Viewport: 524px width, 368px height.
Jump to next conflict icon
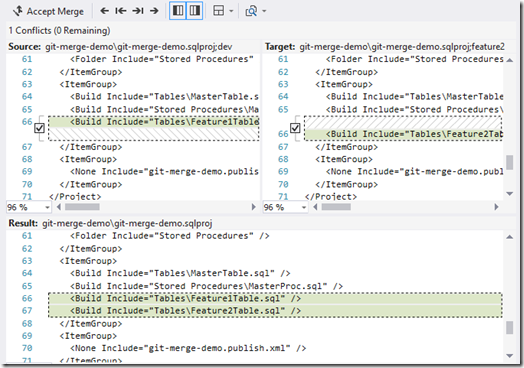(x=138, y=11)
